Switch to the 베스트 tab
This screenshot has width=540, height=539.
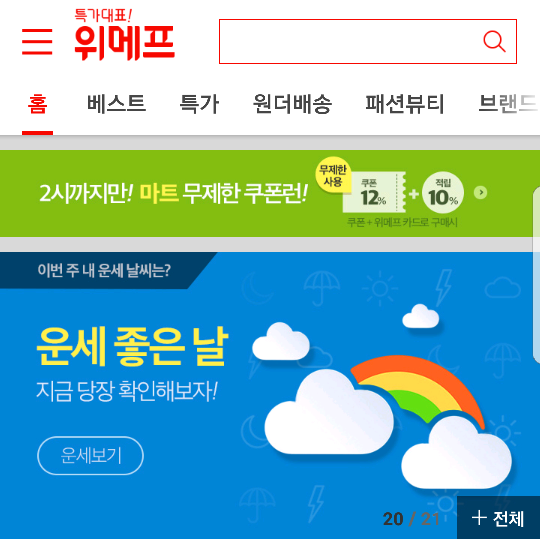tap(116, 103)
